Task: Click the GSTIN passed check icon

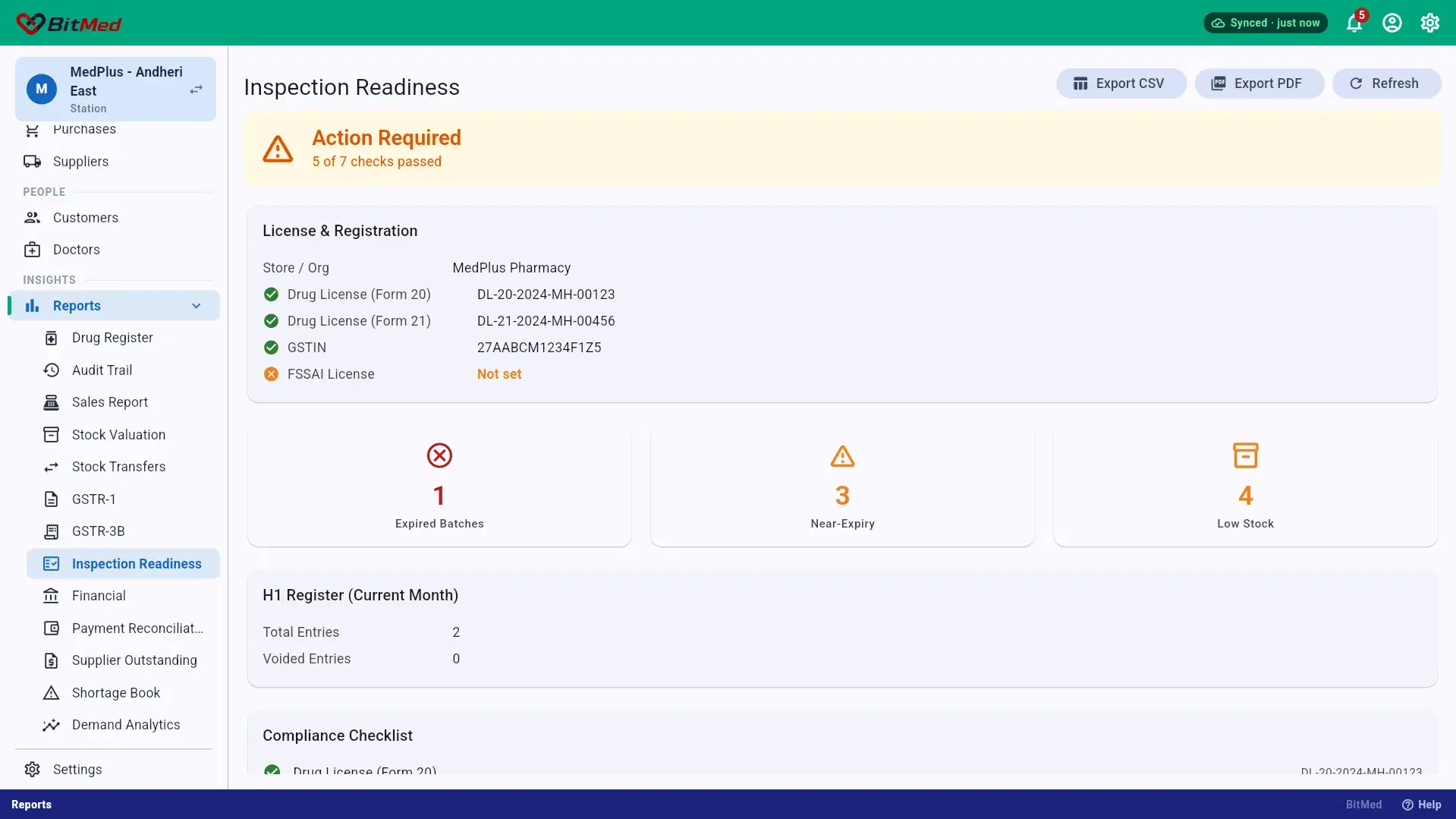Action: tap(271, 348)
